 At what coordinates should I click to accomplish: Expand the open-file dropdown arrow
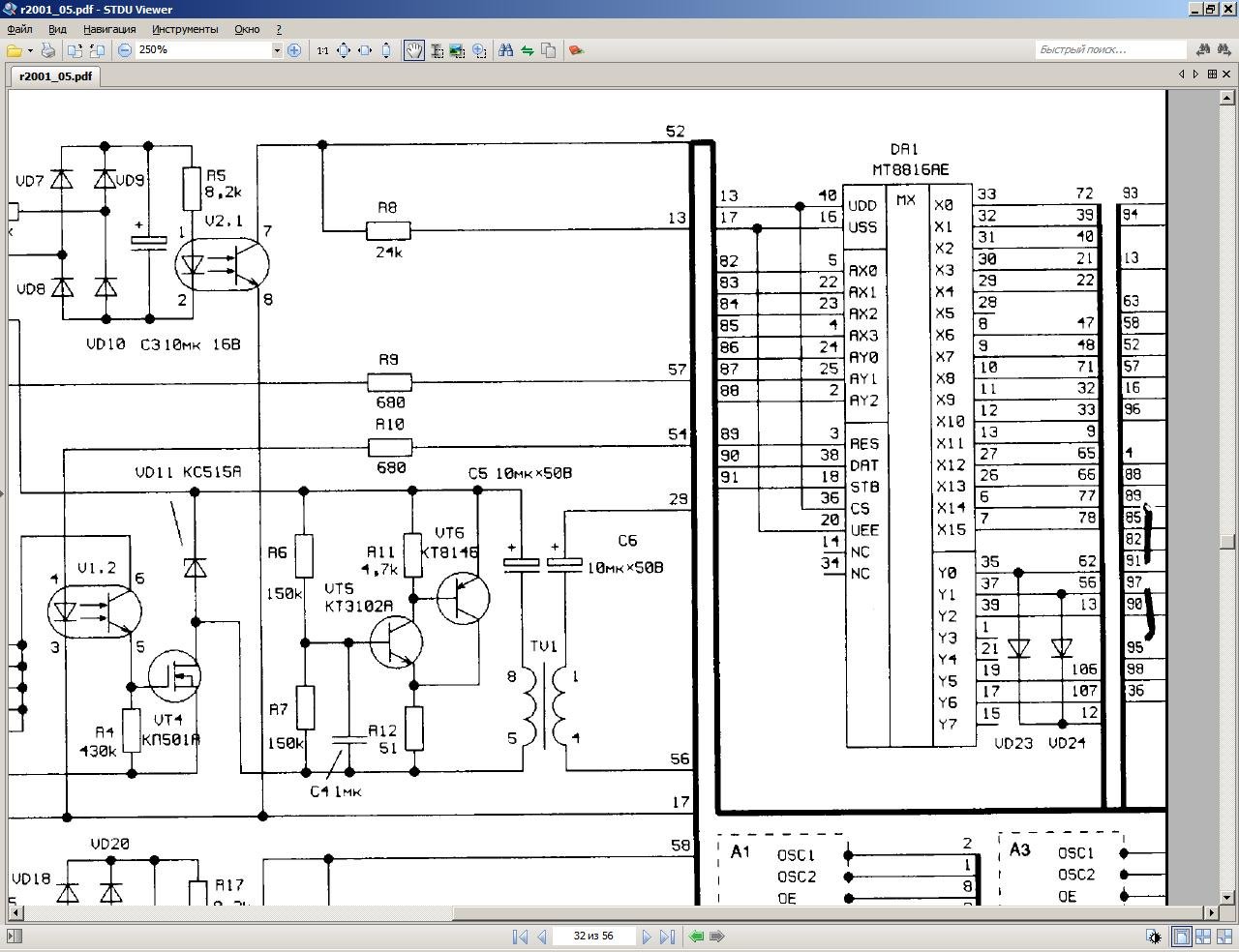coord(30,50)
